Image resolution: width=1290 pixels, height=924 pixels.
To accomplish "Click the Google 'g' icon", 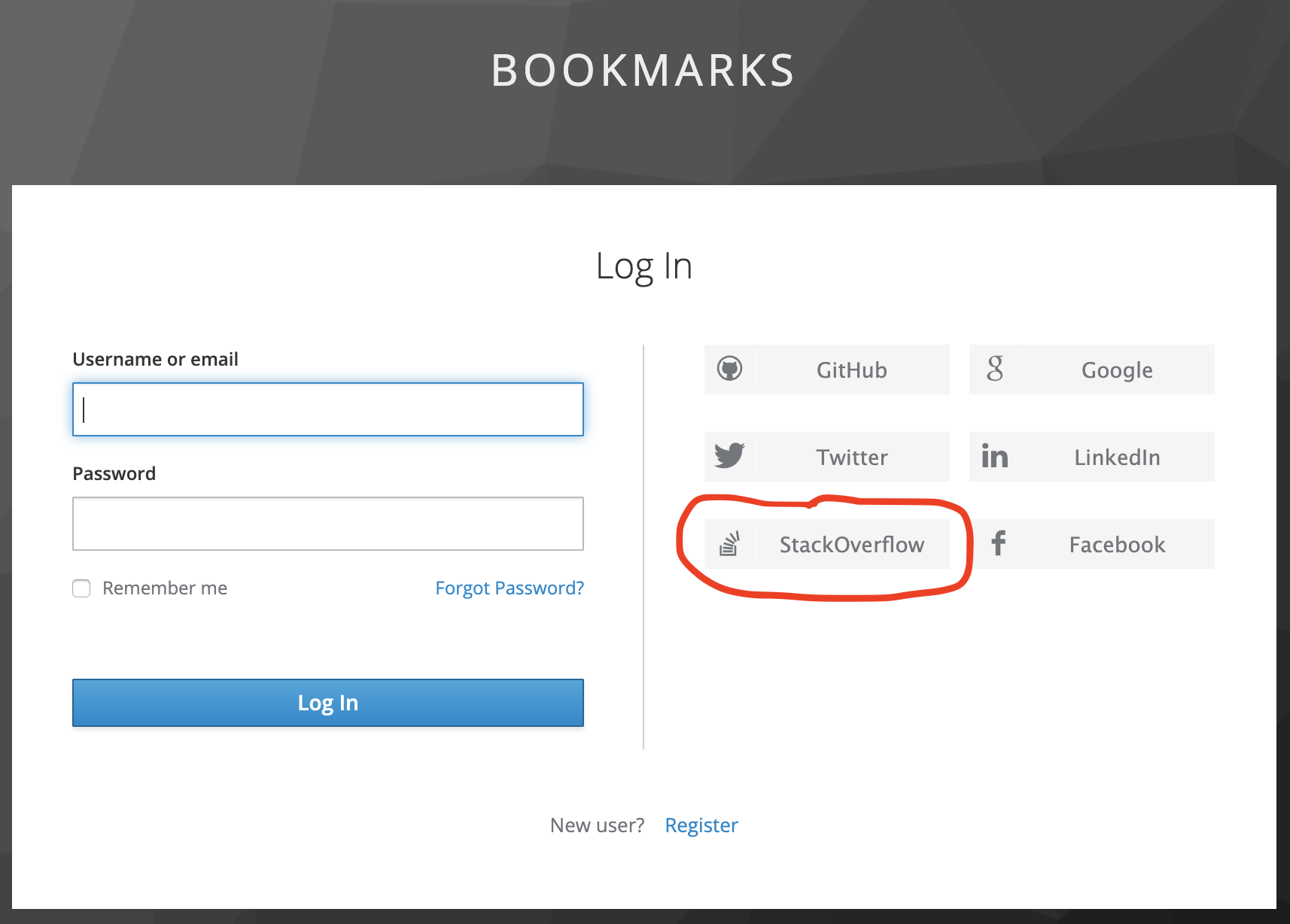I will 995,369.
